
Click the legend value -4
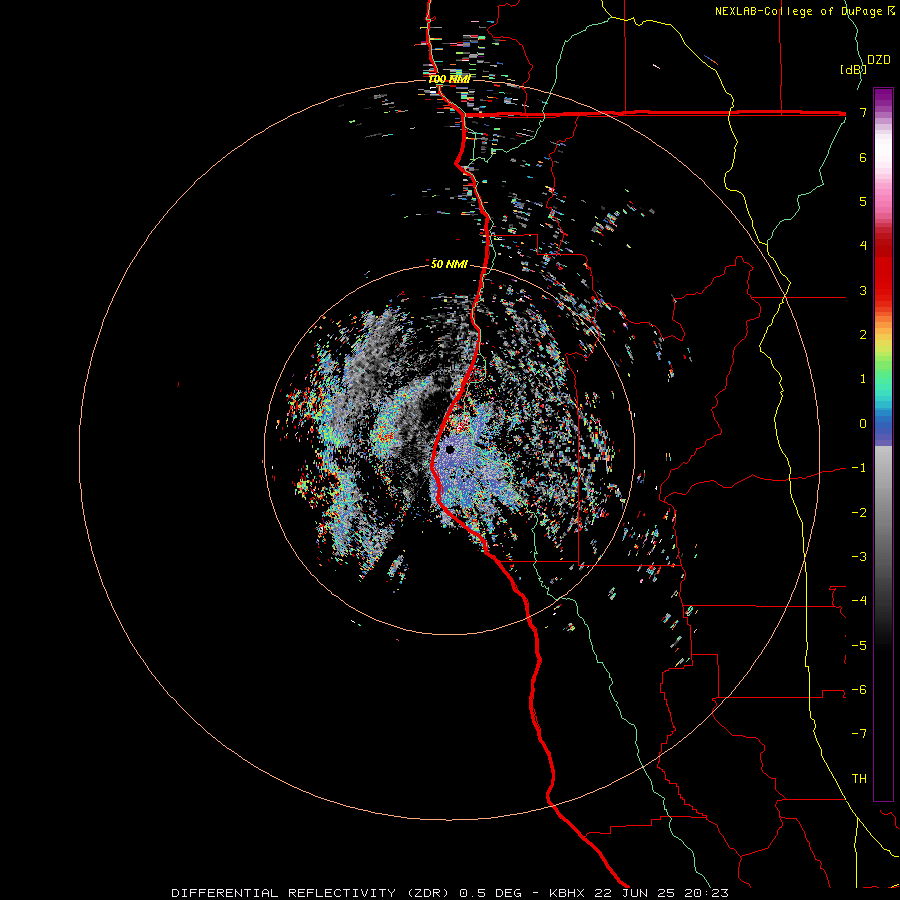click(859, 601)
